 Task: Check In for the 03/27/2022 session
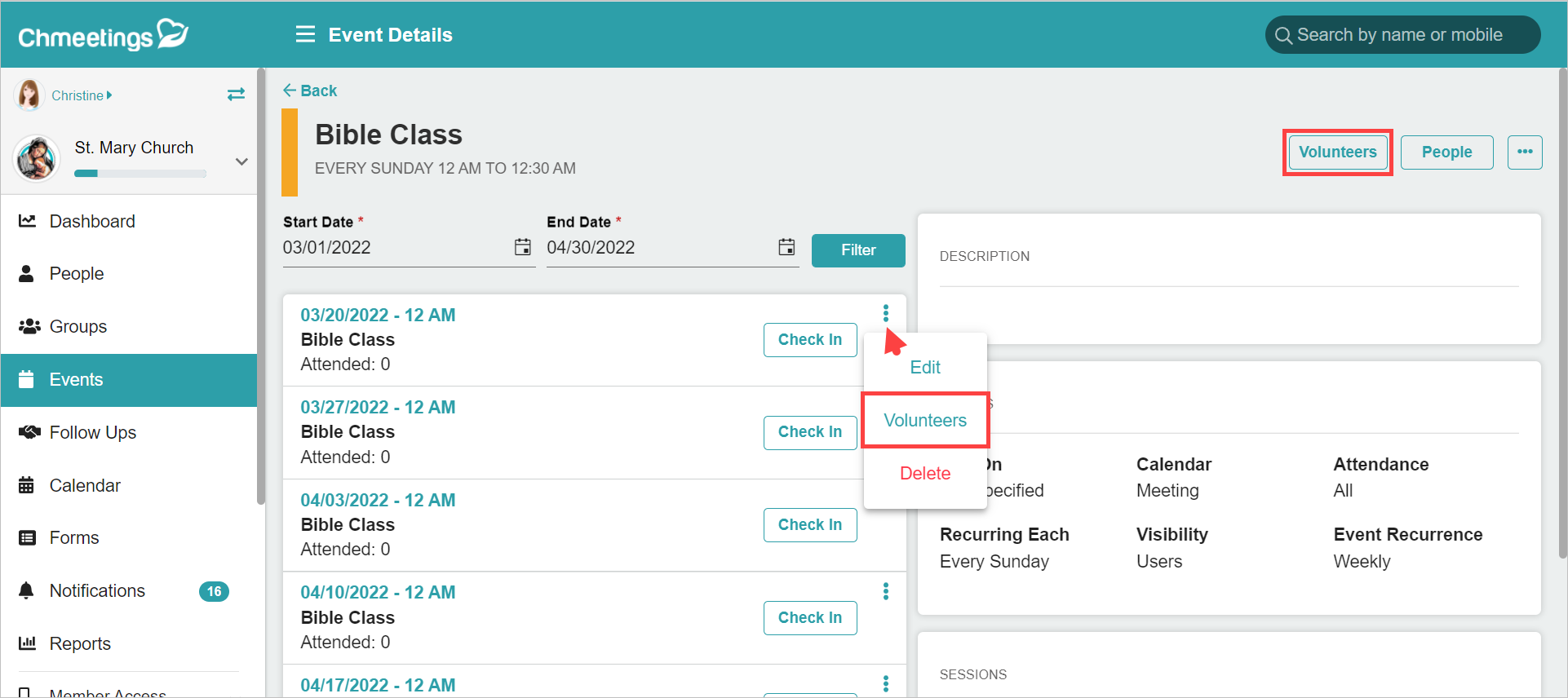point(810,432)
